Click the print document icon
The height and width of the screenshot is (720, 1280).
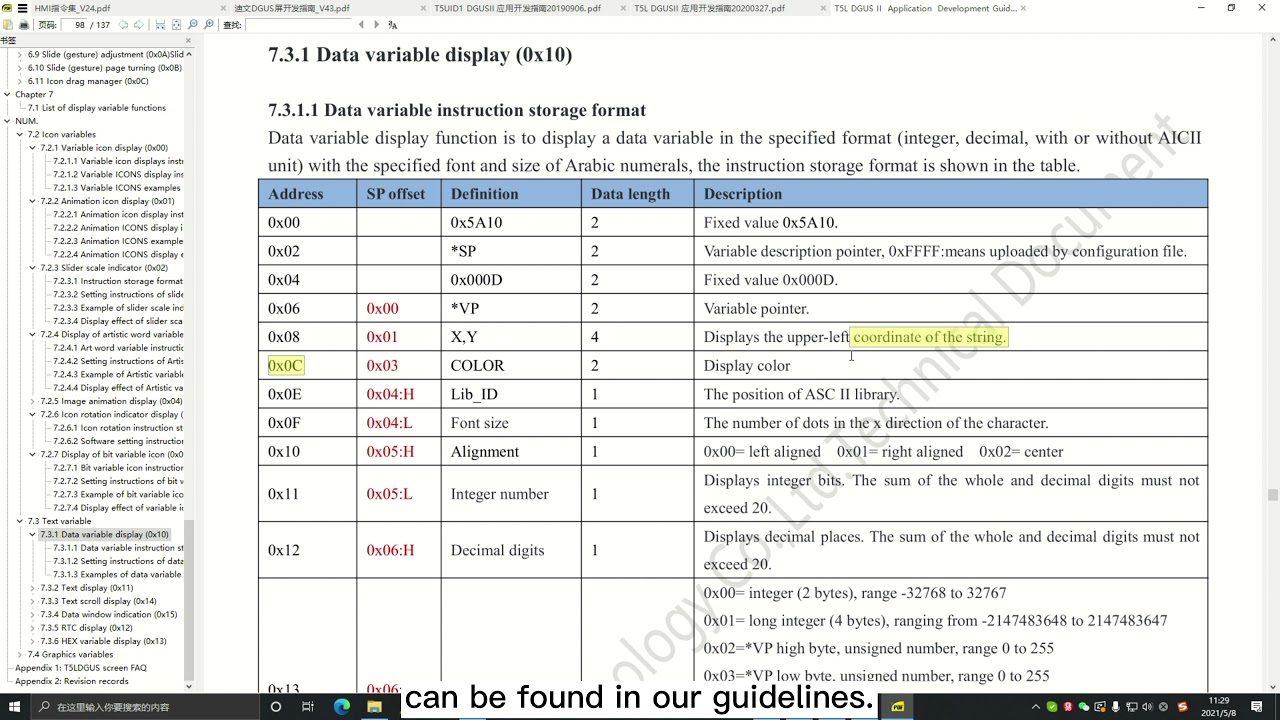(24, 24)
